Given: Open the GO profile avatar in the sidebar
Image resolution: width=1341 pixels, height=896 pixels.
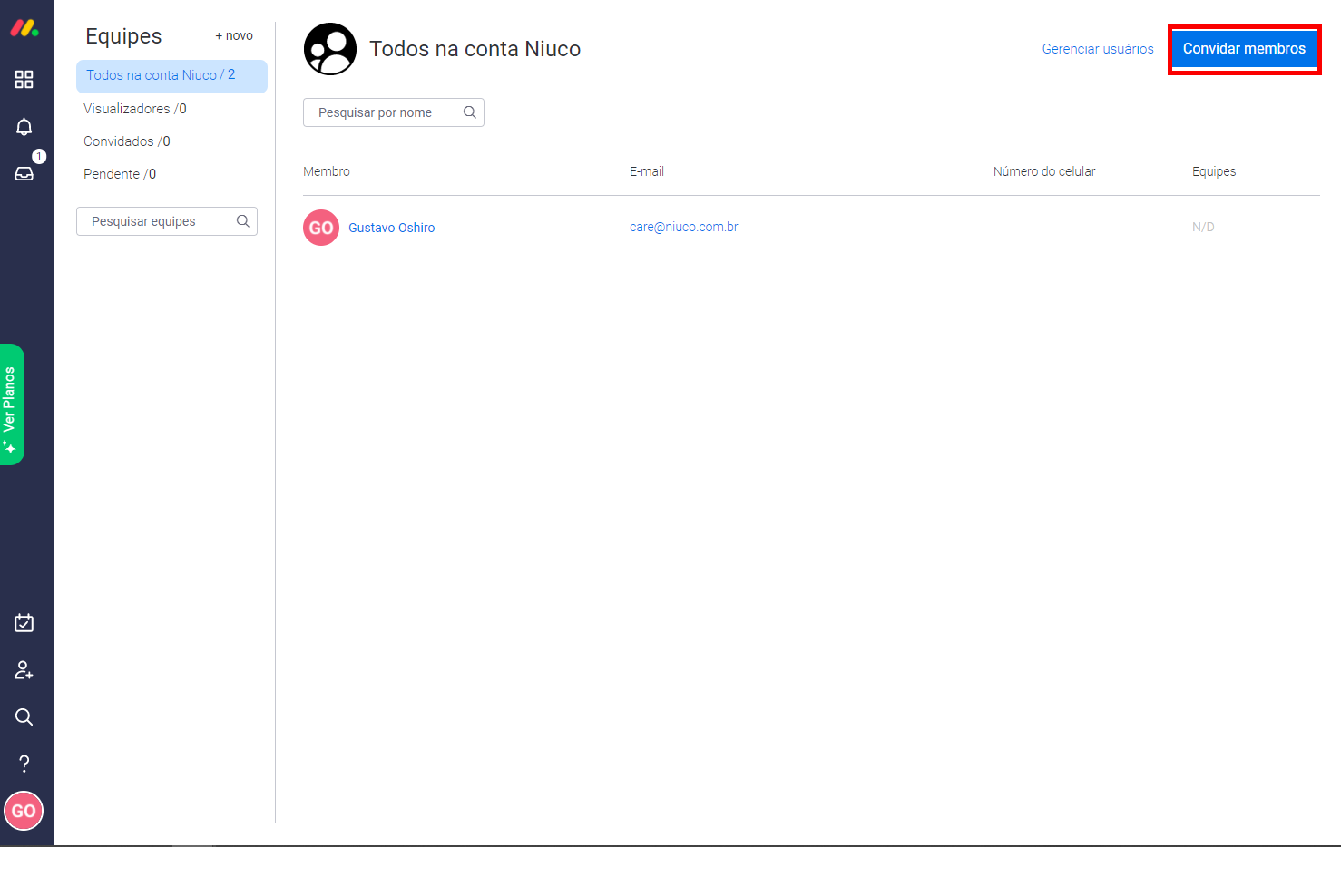Looking at the screenshot, I should (24, 811).
